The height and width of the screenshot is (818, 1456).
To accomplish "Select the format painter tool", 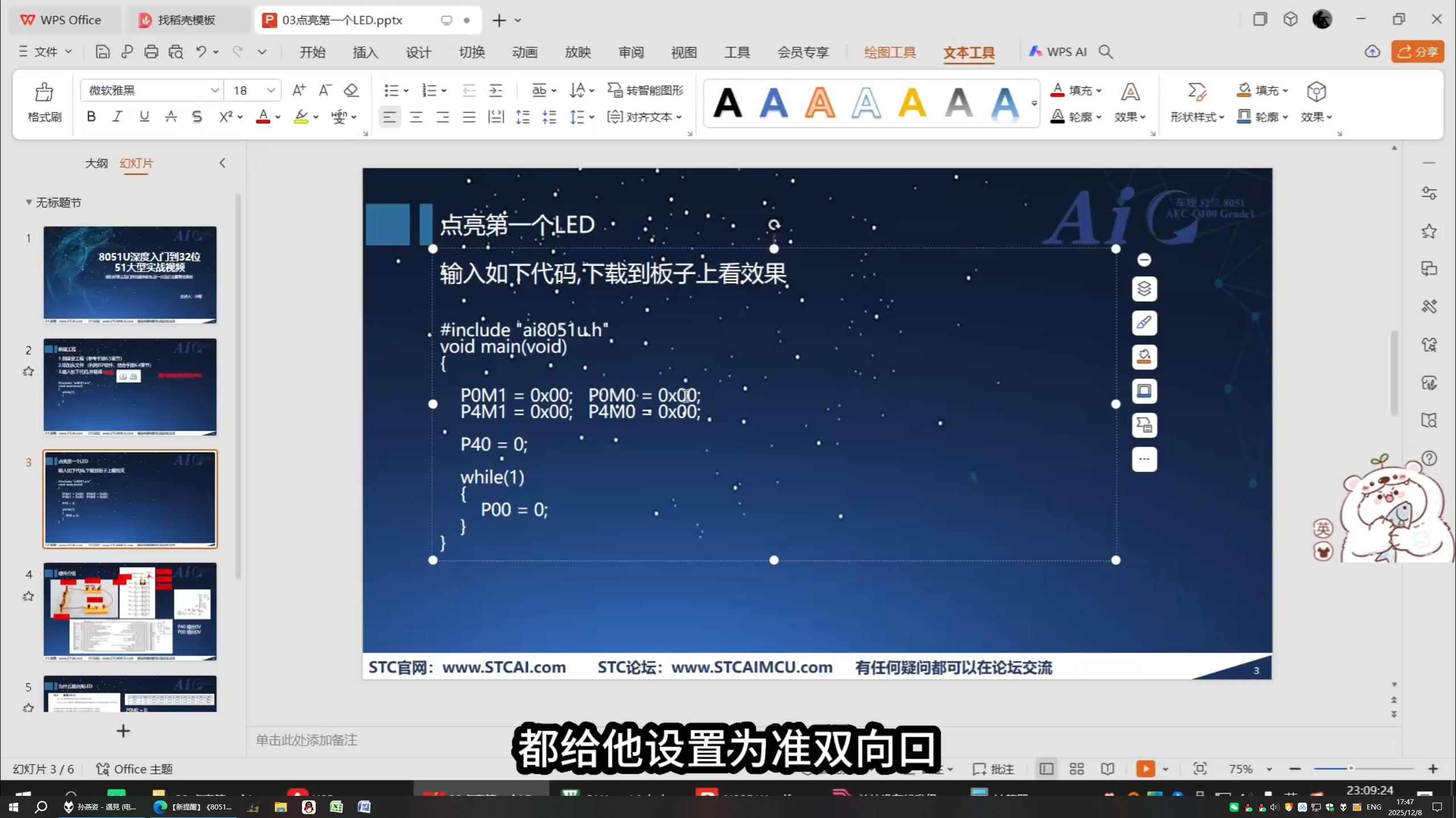I will (x=43, y=103).
